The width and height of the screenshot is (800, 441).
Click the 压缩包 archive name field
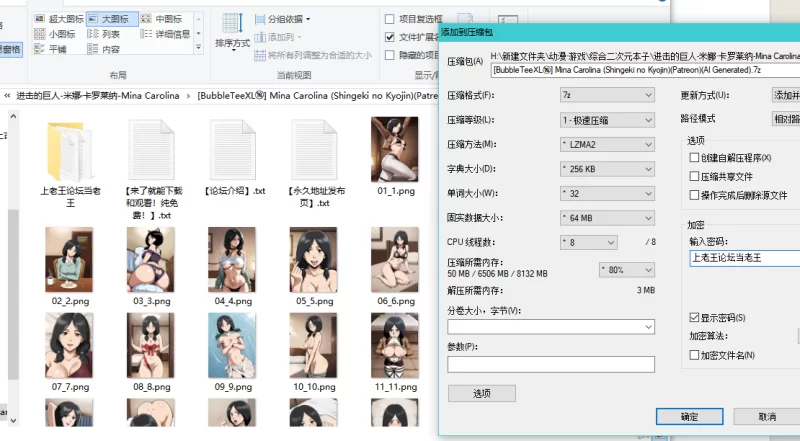pos(645,70)
